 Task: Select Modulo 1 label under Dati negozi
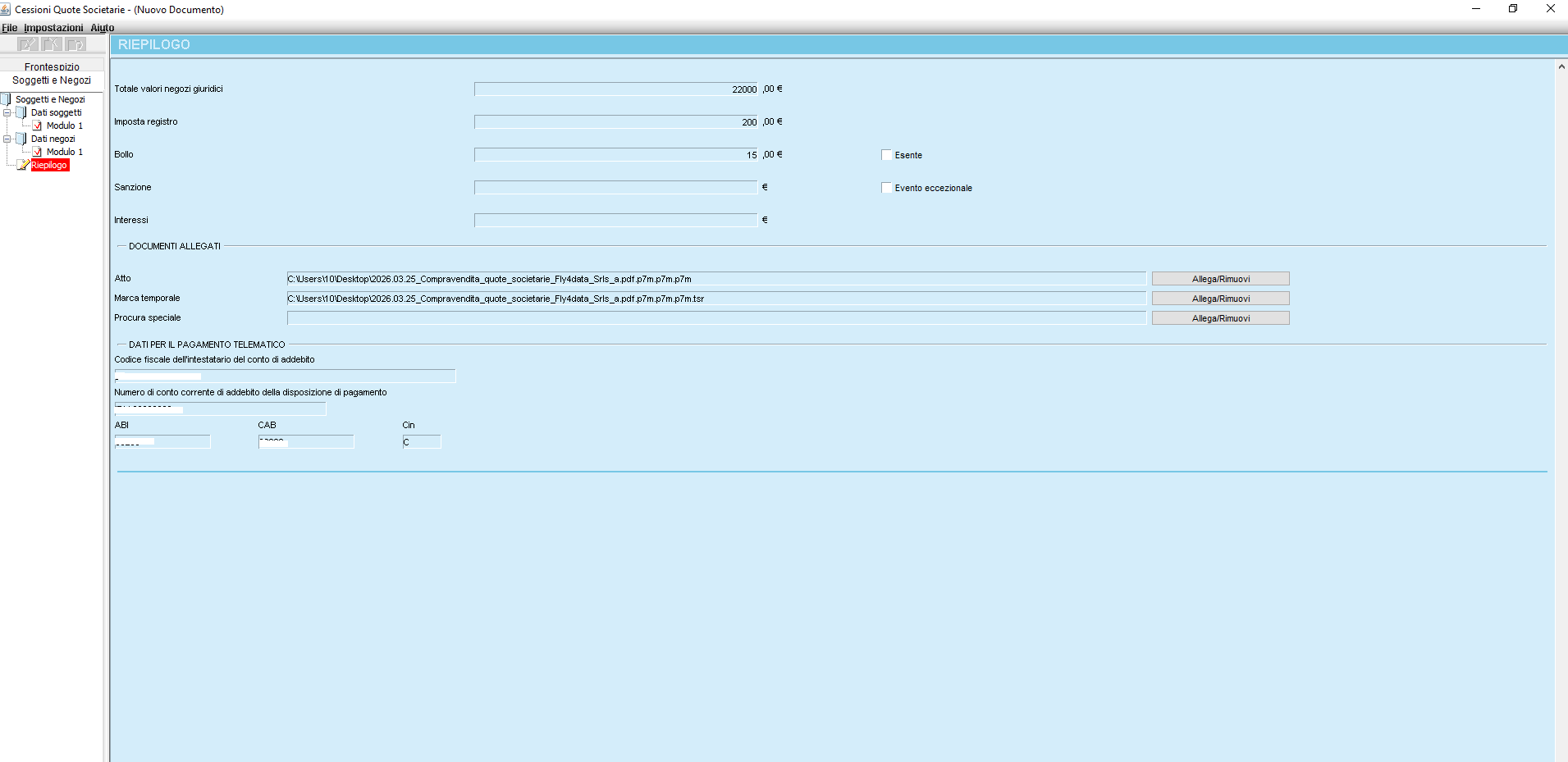pos(65,152)
